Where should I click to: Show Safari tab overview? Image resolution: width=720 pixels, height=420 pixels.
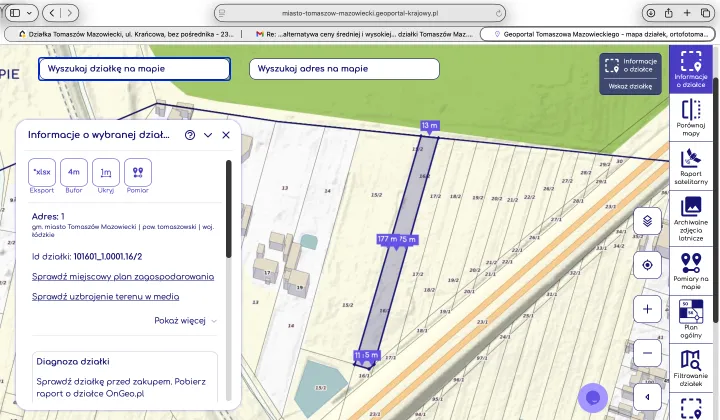click(x=705, y=13)
